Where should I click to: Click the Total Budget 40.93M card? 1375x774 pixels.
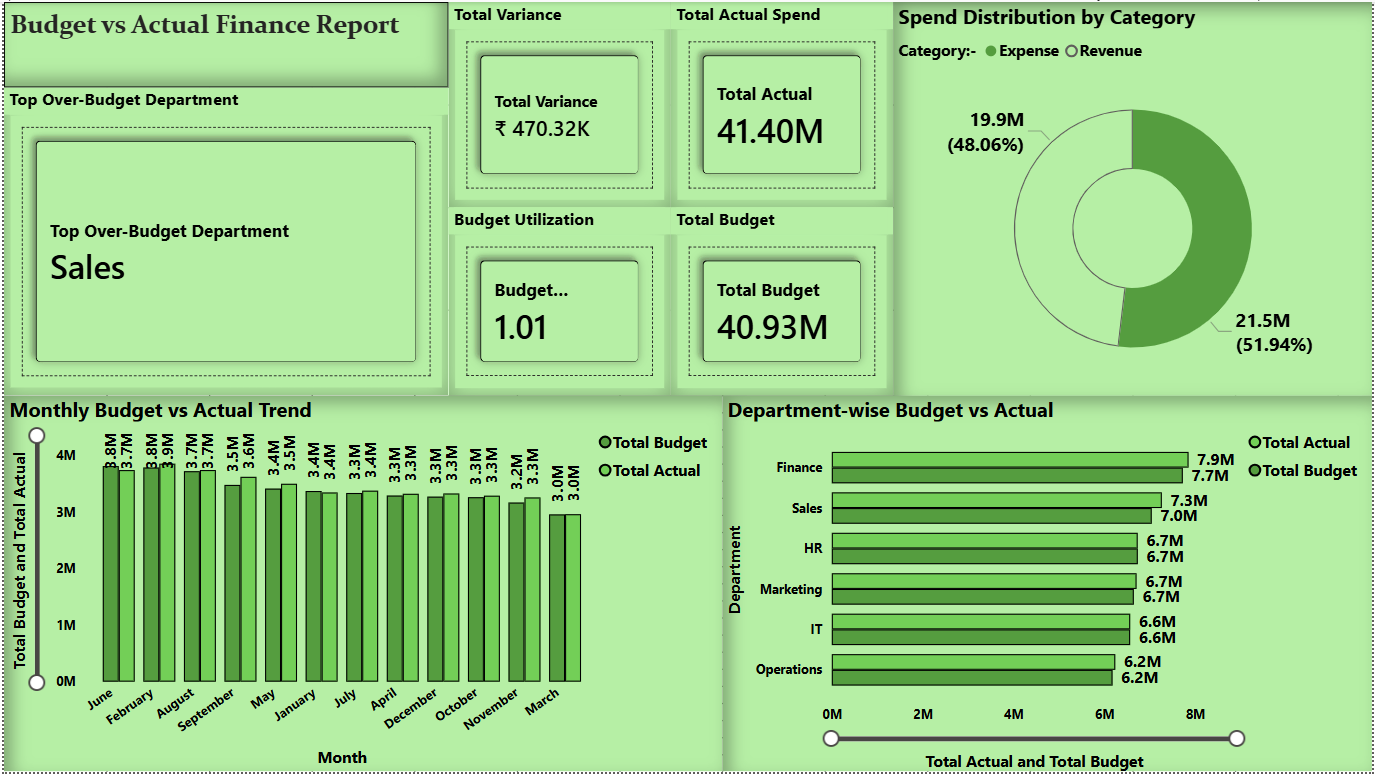click(x=780, y=311)
